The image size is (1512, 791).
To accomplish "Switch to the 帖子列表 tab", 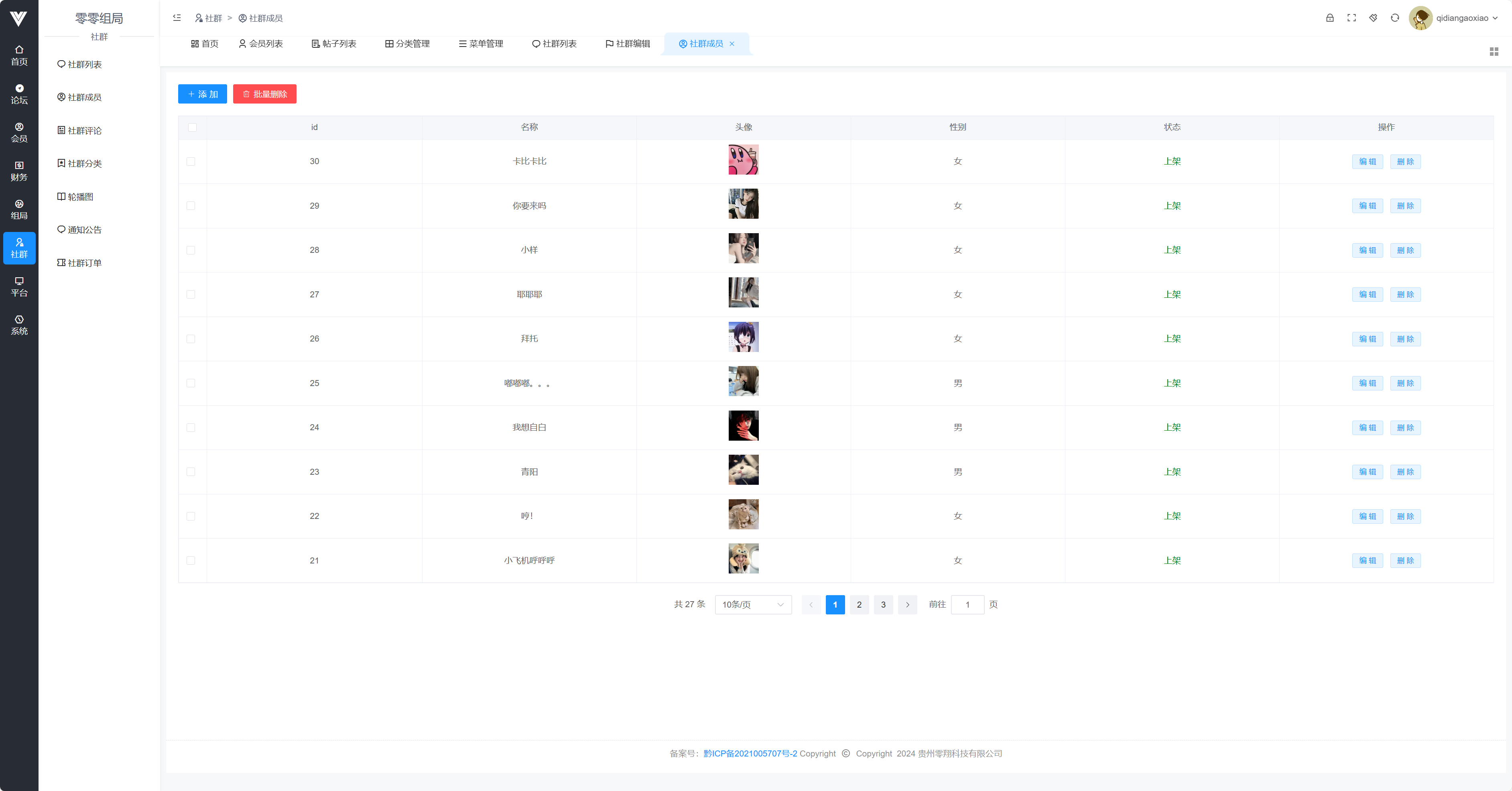I will 333,44.
